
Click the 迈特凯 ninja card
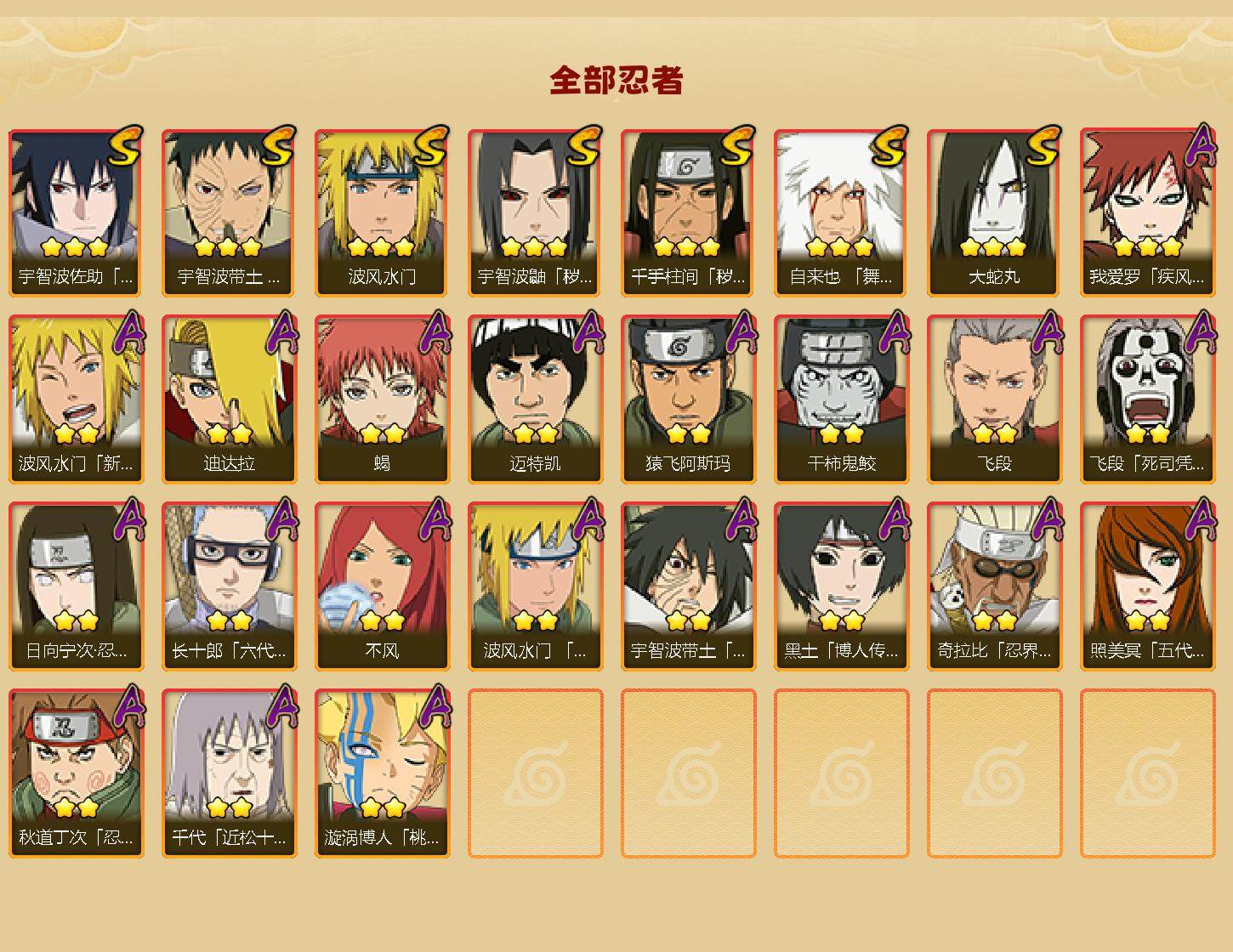click(535, 399)
